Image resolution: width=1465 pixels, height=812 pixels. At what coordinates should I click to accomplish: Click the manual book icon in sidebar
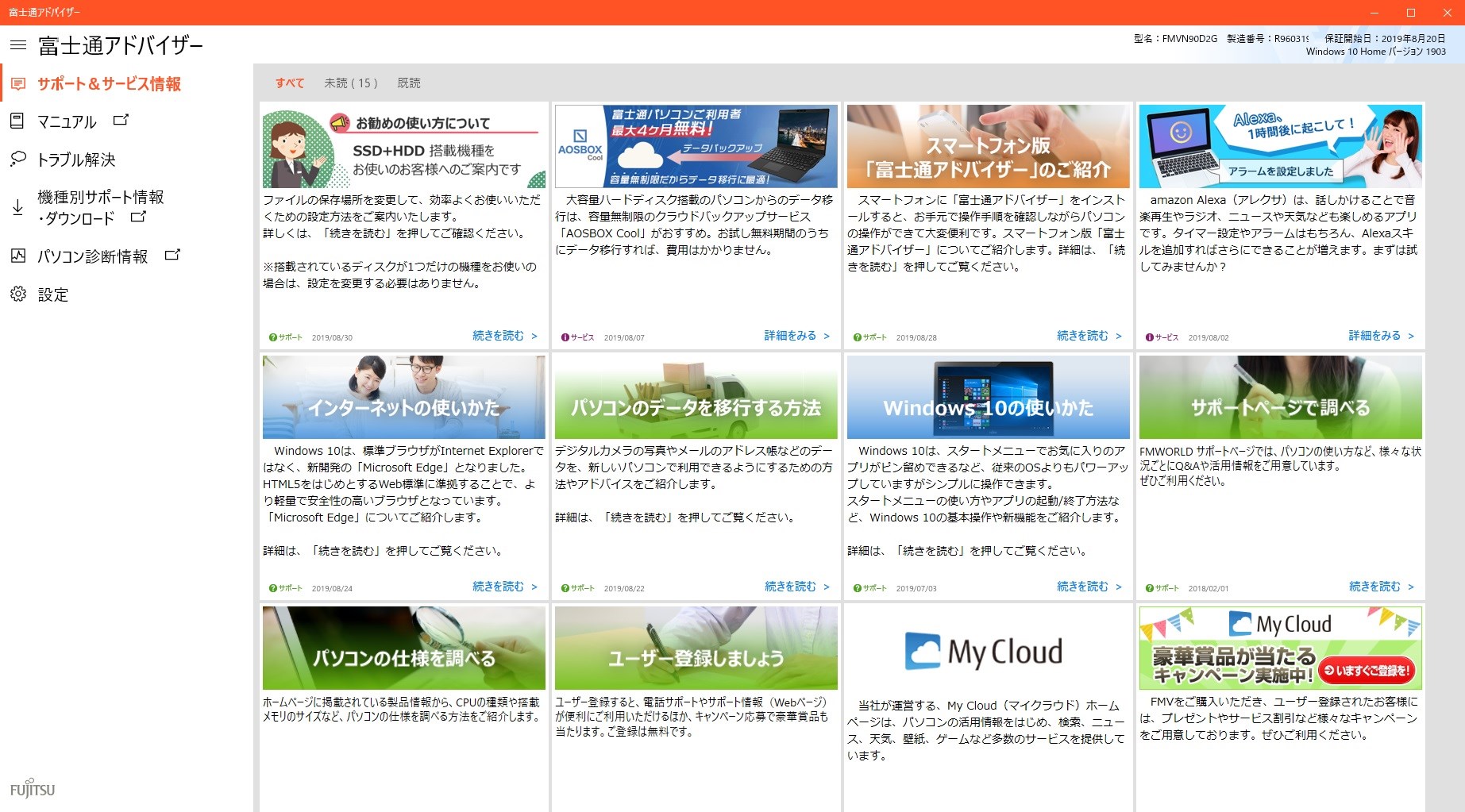pyautogui.click(x=17, y=121)
